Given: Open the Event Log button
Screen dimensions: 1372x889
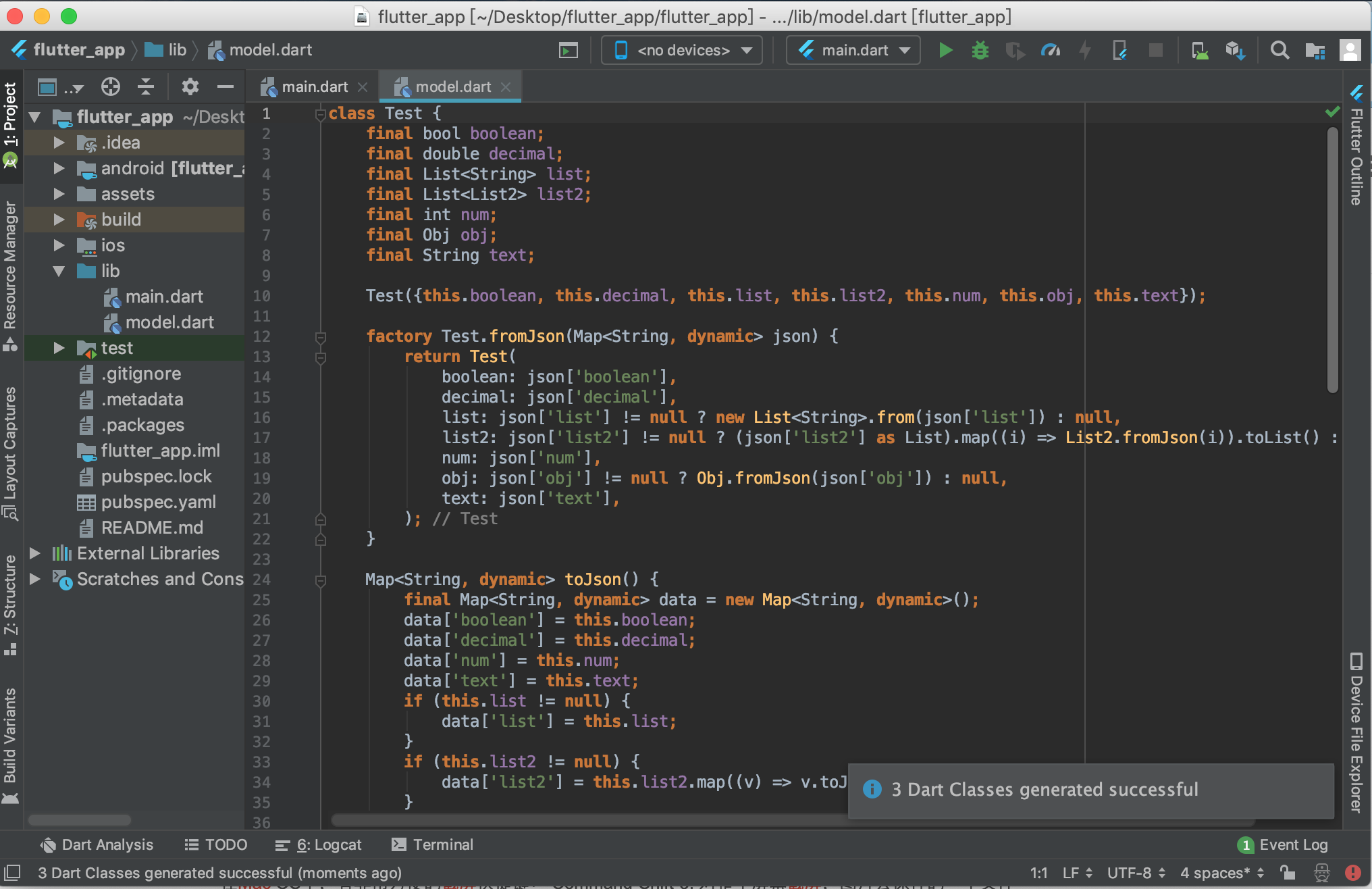Looking at the screenshot, I should coord(1283,844).
